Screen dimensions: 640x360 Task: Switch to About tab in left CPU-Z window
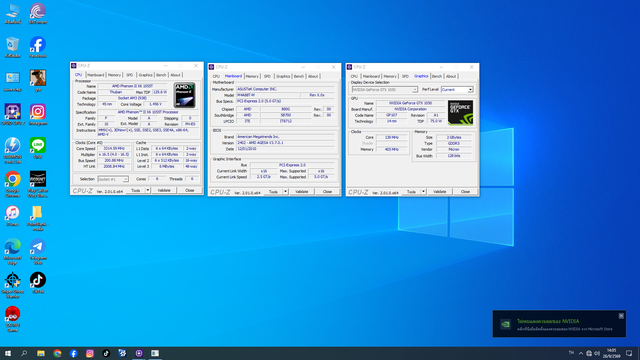click(x=175, y=75)
